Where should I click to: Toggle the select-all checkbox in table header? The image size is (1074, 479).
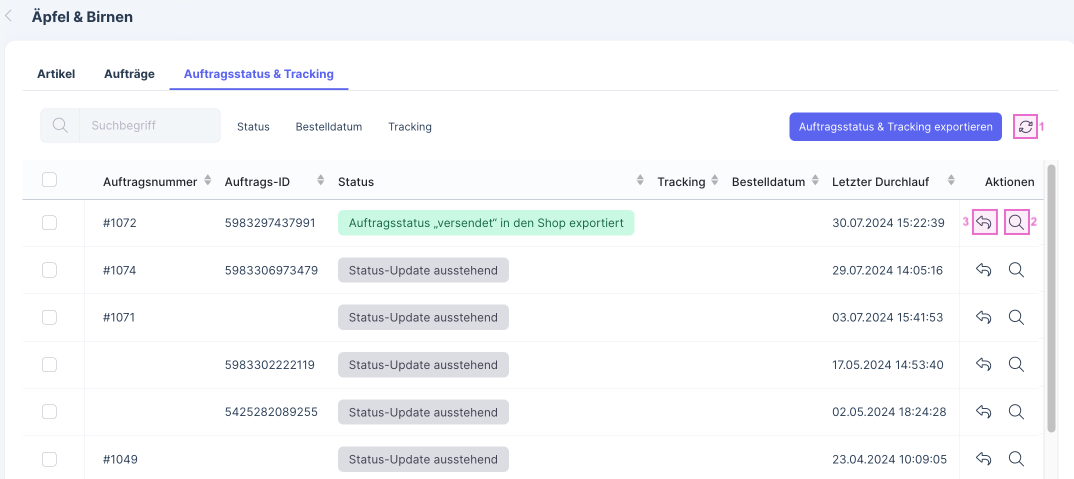pos(49,181)
